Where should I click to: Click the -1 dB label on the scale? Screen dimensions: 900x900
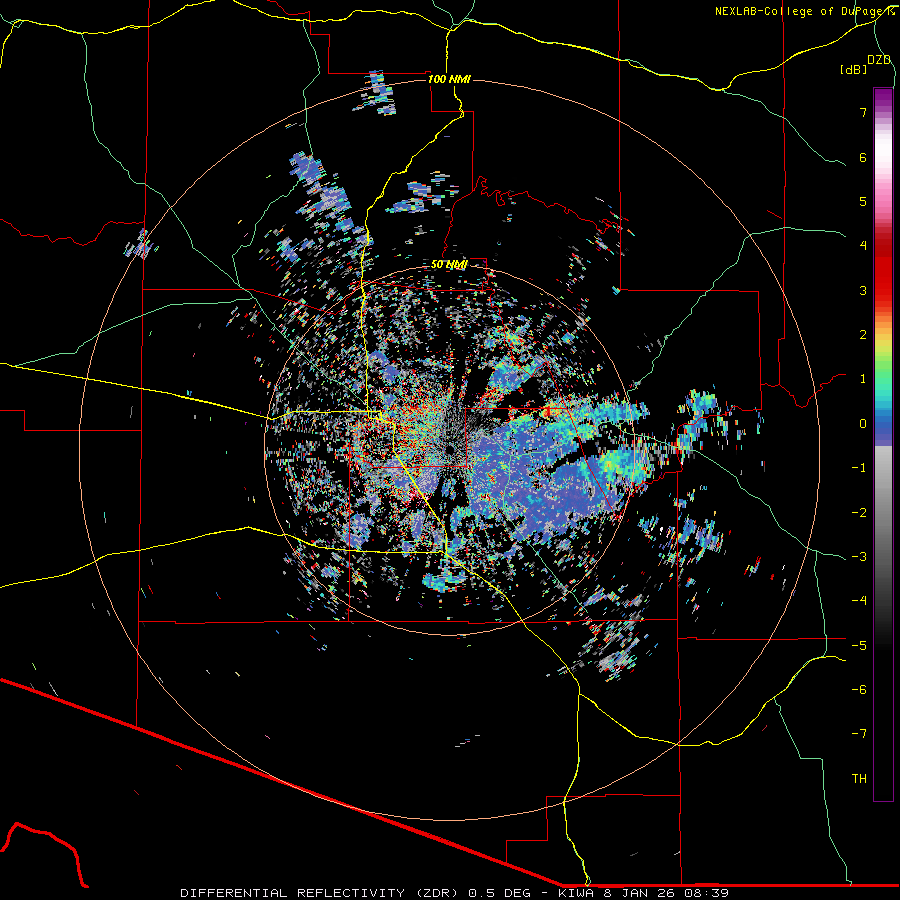point(859,468)
